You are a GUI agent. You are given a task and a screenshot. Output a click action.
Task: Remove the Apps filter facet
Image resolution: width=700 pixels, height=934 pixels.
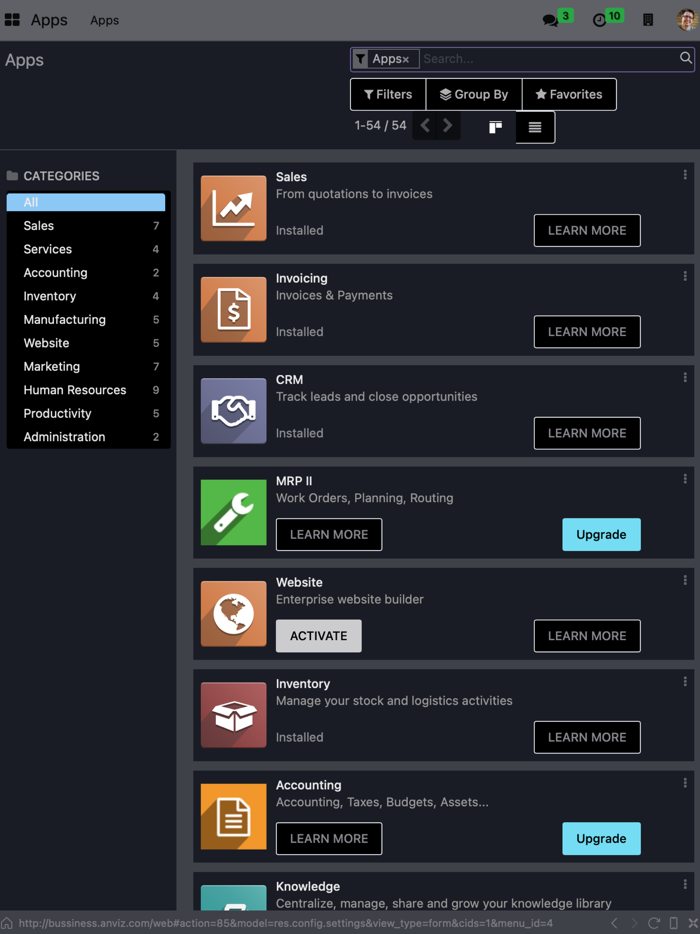[406, 60]
